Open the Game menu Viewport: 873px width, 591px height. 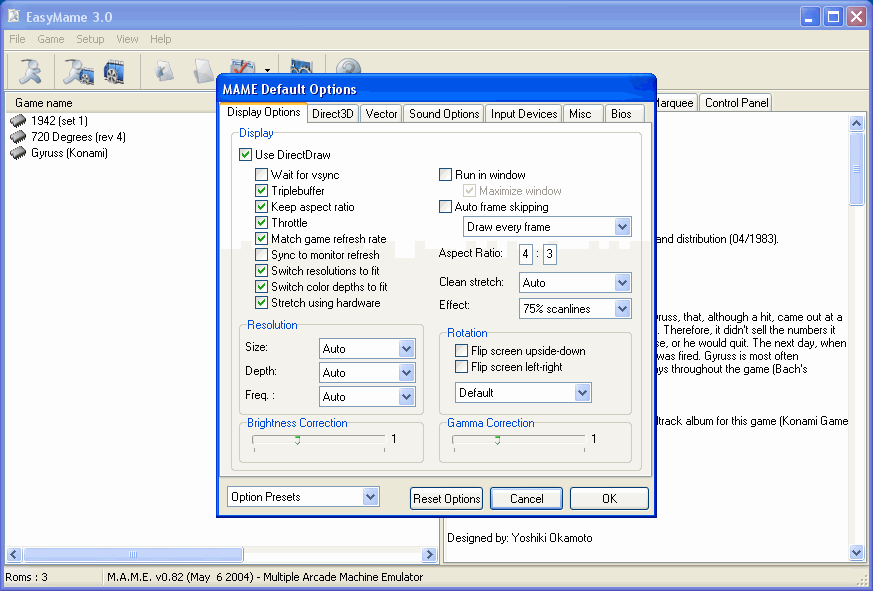(x=51, y=39)
